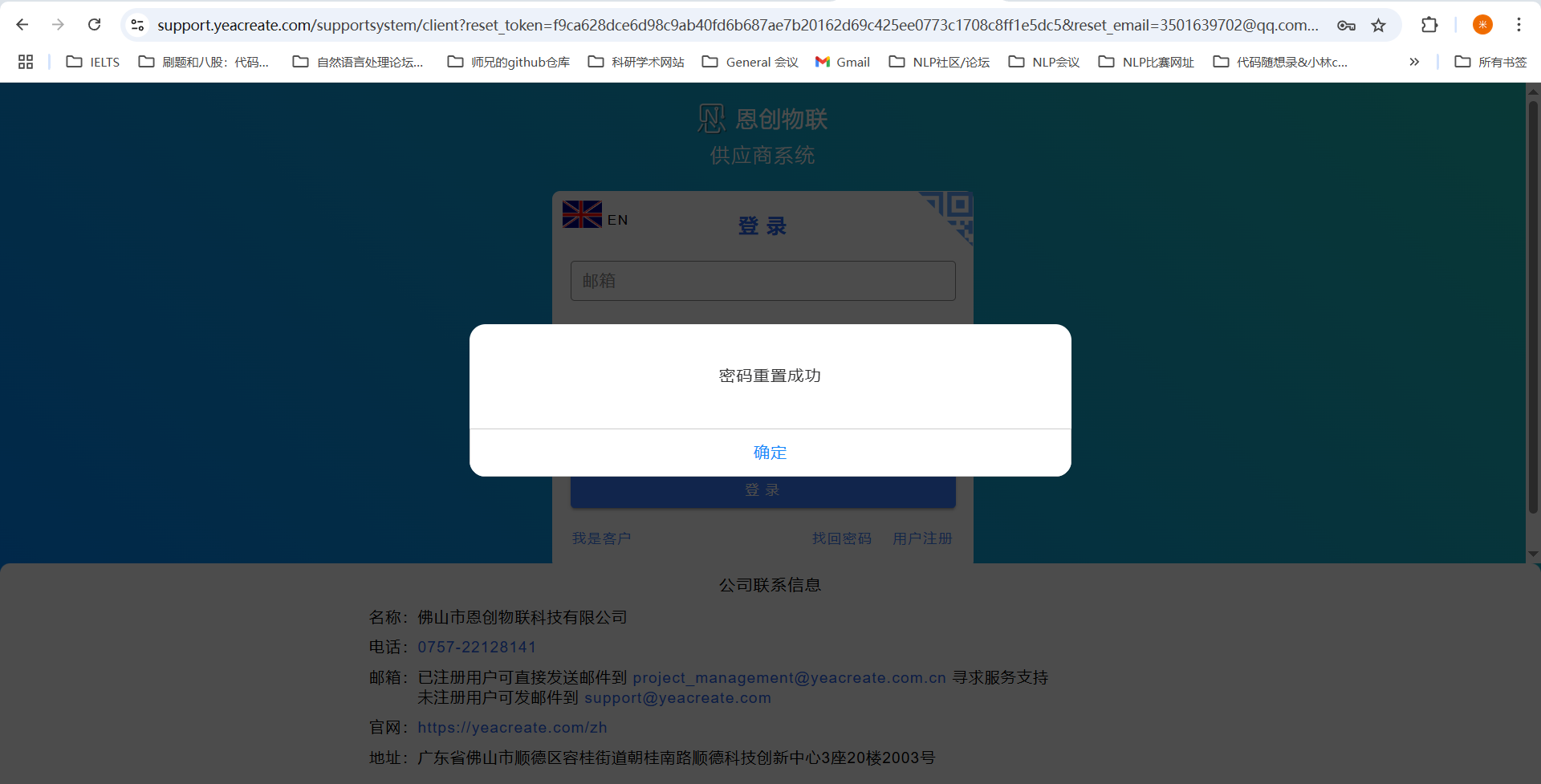Click the page vertical scrollbar
This screenshot has width=1541, height=784.
pyautogui.click(x=1533, y=305)
